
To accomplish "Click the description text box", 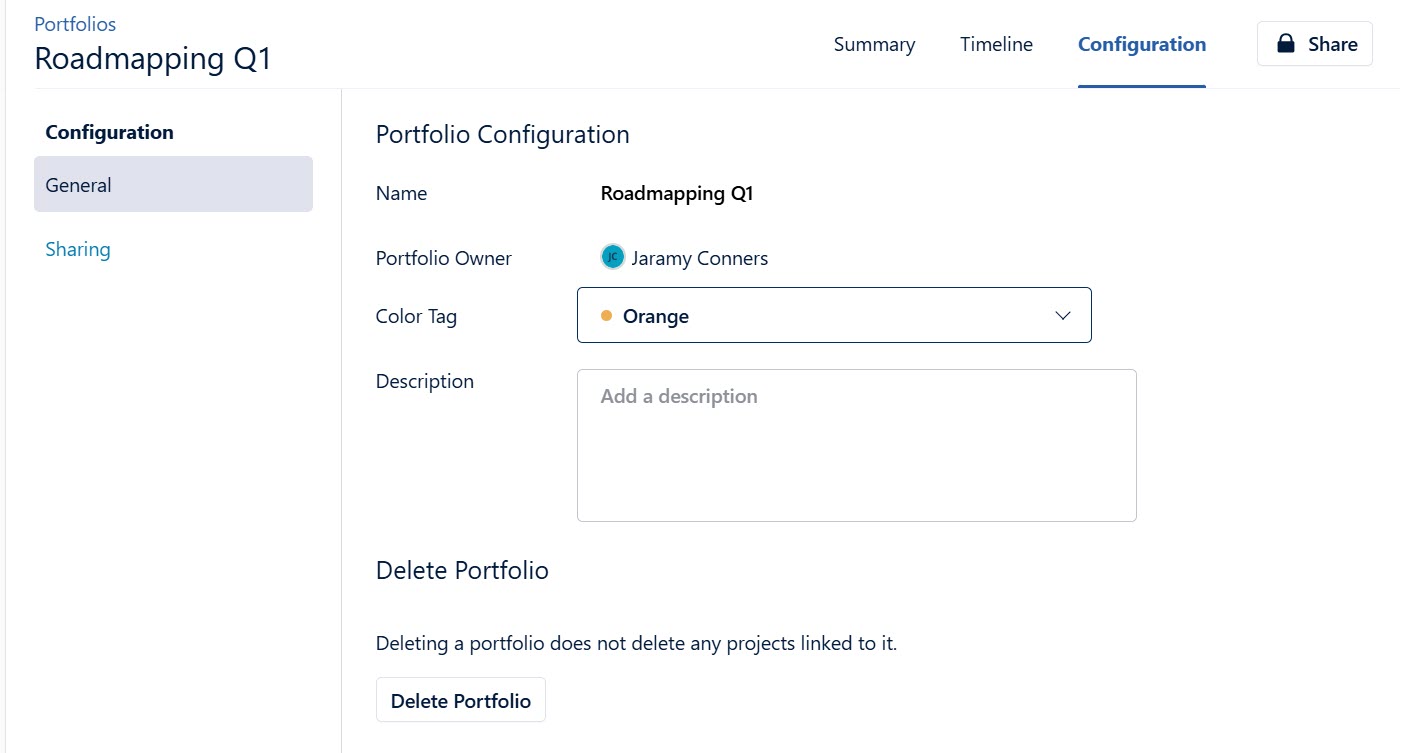I will pos(856,445).
